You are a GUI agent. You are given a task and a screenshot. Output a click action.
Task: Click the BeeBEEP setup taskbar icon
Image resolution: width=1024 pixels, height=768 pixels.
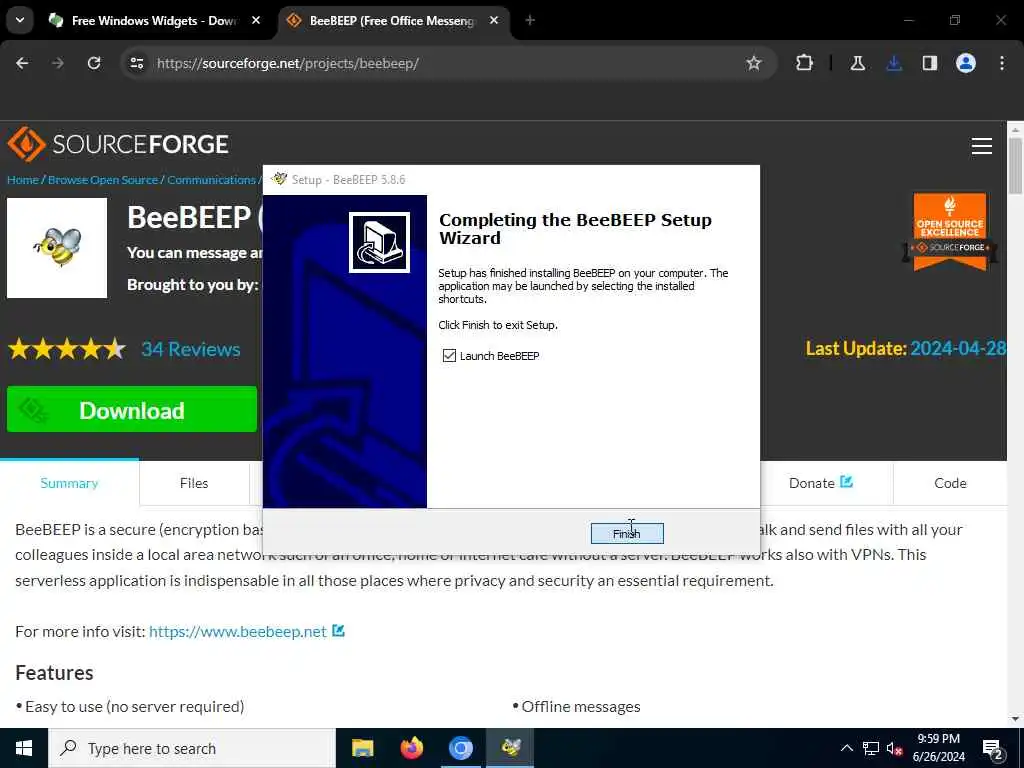coord(511,748)
